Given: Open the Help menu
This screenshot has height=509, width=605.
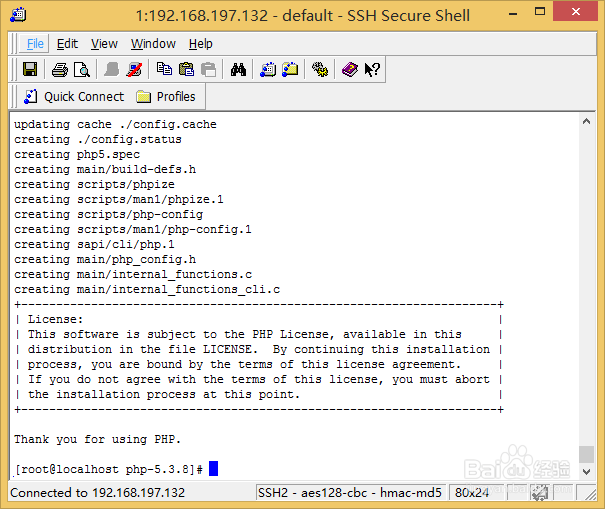Looking at the screenshot, I should pos(201,44).
